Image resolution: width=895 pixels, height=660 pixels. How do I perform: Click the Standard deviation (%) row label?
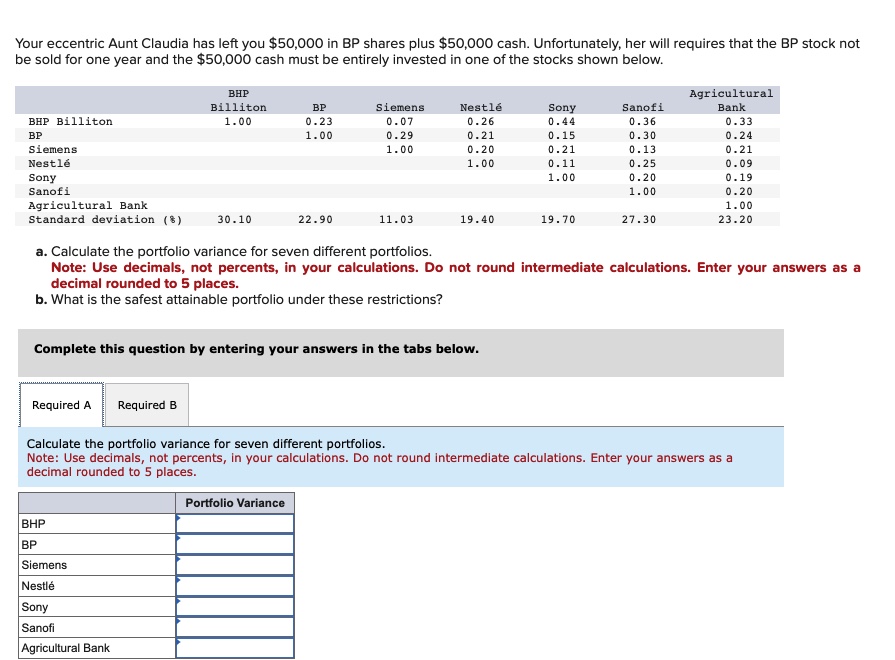(105, 220)
